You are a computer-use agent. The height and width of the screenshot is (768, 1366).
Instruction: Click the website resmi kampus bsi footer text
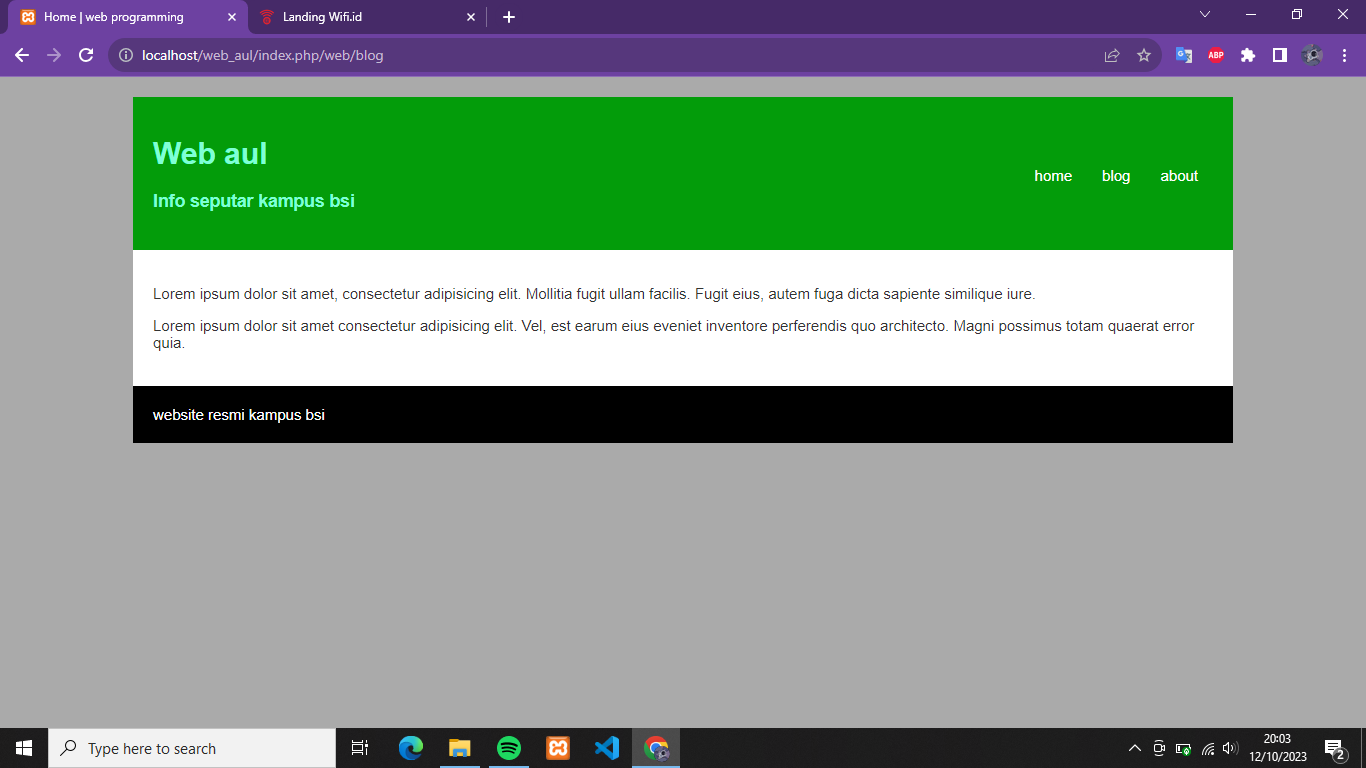click(239, 415)
